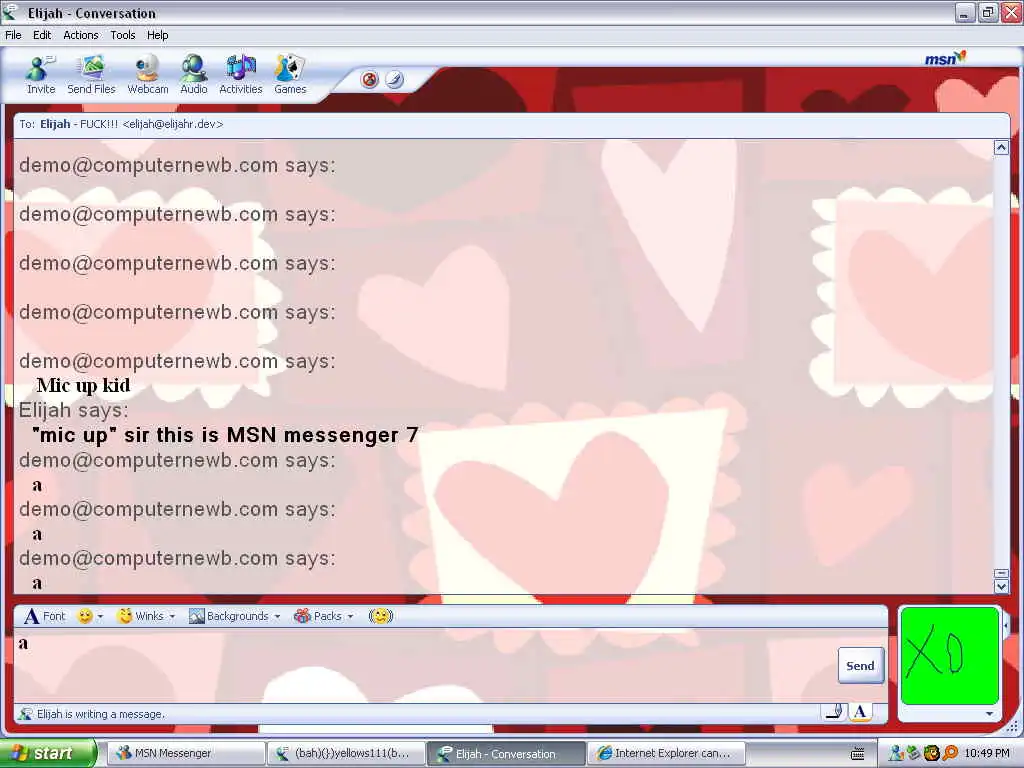
Task: Open the Edit menu
Action: [x=42, y=35]
